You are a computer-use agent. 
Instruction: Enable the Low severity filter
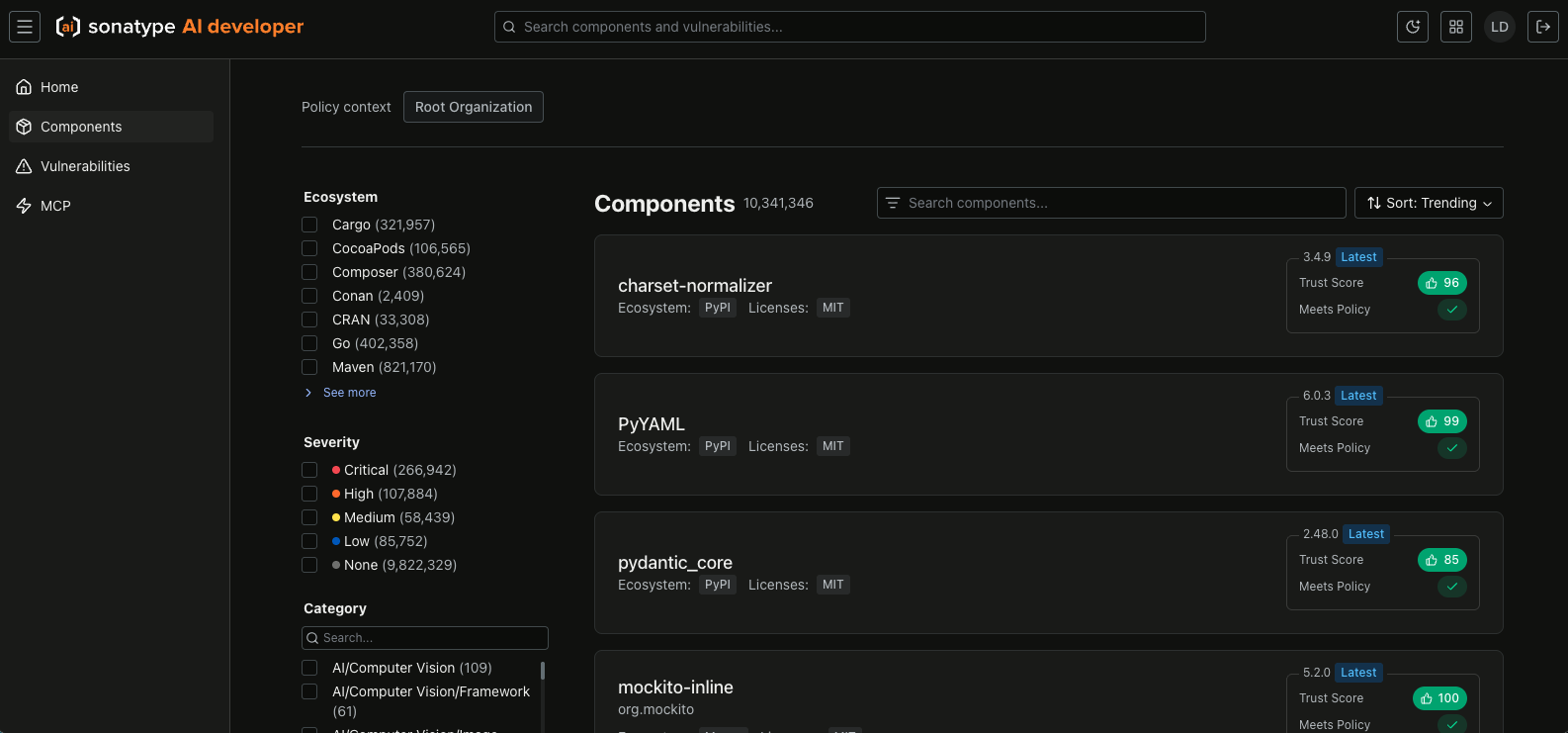click(x=309, y=541)
